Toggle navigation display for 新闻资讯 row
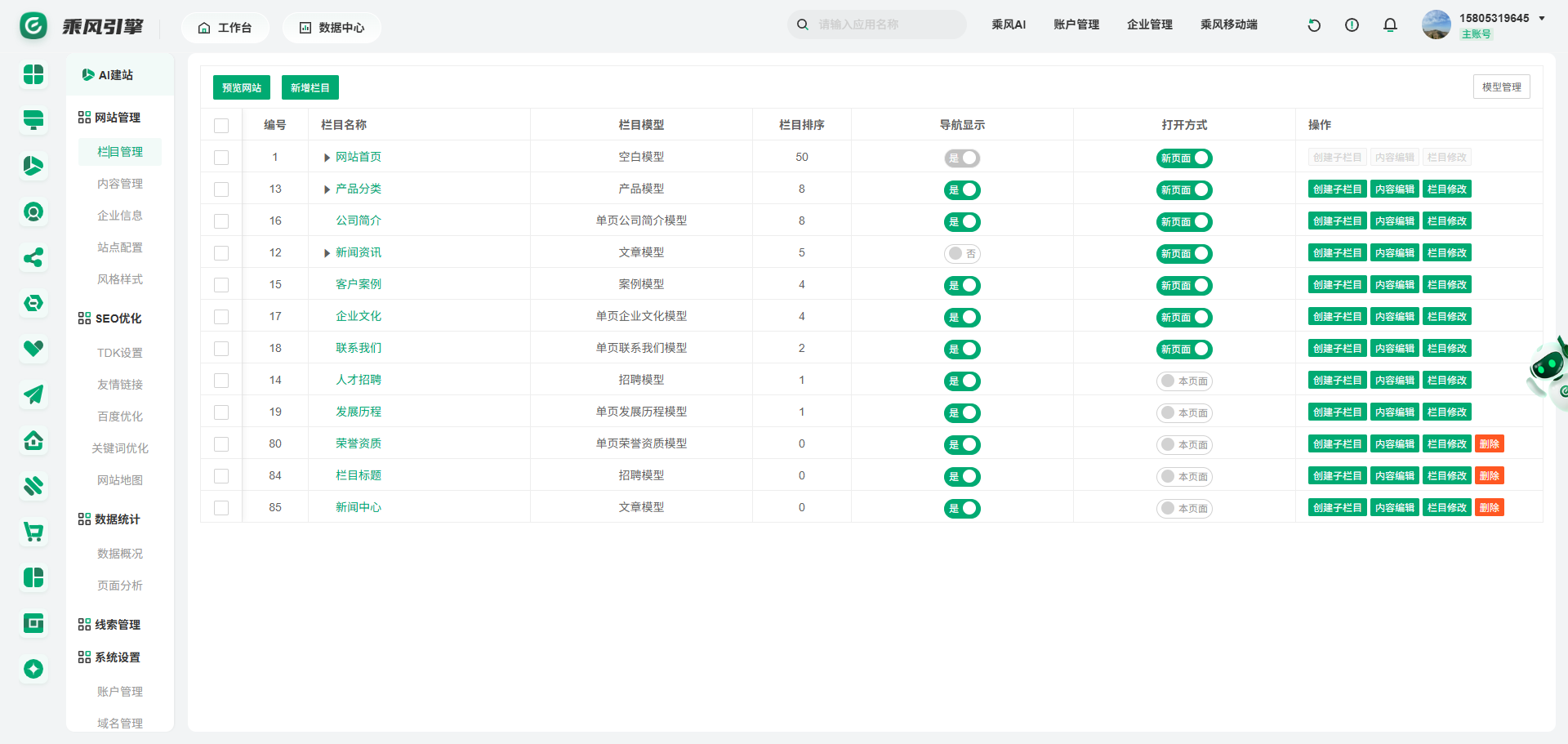This screenshot has height=744, width=1568. 962,254
